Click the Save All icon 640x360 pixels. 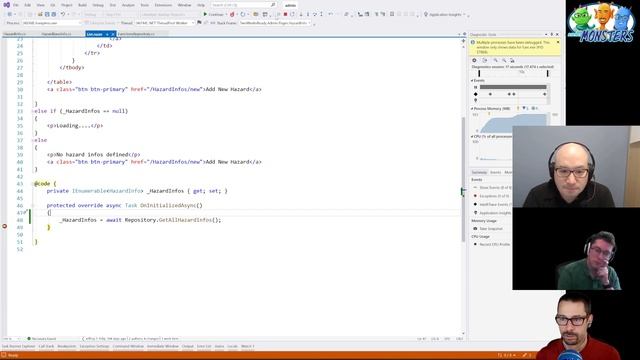(x=53, y=14)
